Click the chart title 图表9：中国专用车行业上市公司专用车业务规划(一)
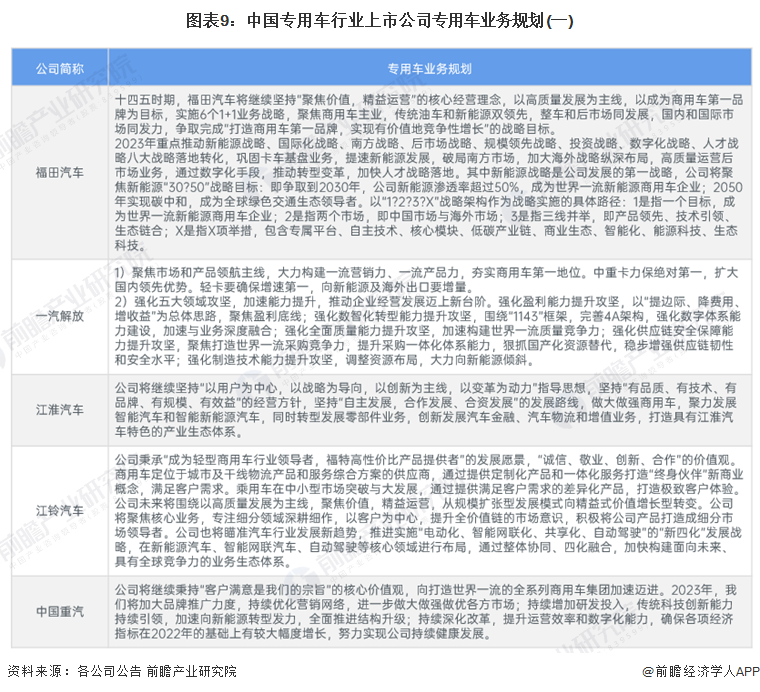Screen dimensions: 760x692 [380, 21]
